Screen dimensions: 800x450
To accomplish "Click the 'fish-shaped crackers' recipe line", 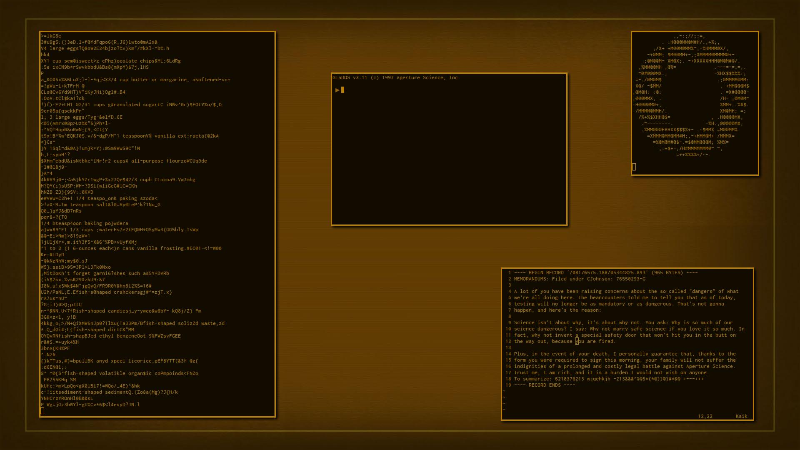I will [106, 292].
